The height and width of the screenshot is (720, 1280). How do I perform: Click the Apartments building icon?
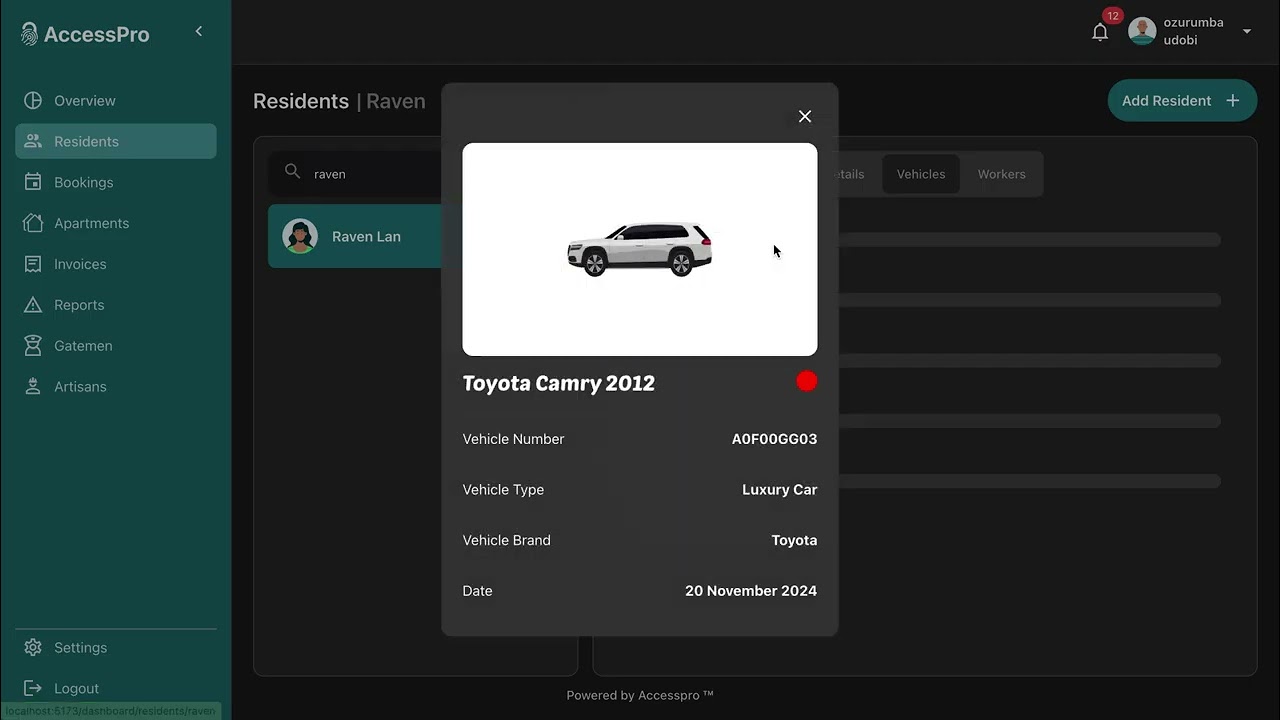pos(33,223)
